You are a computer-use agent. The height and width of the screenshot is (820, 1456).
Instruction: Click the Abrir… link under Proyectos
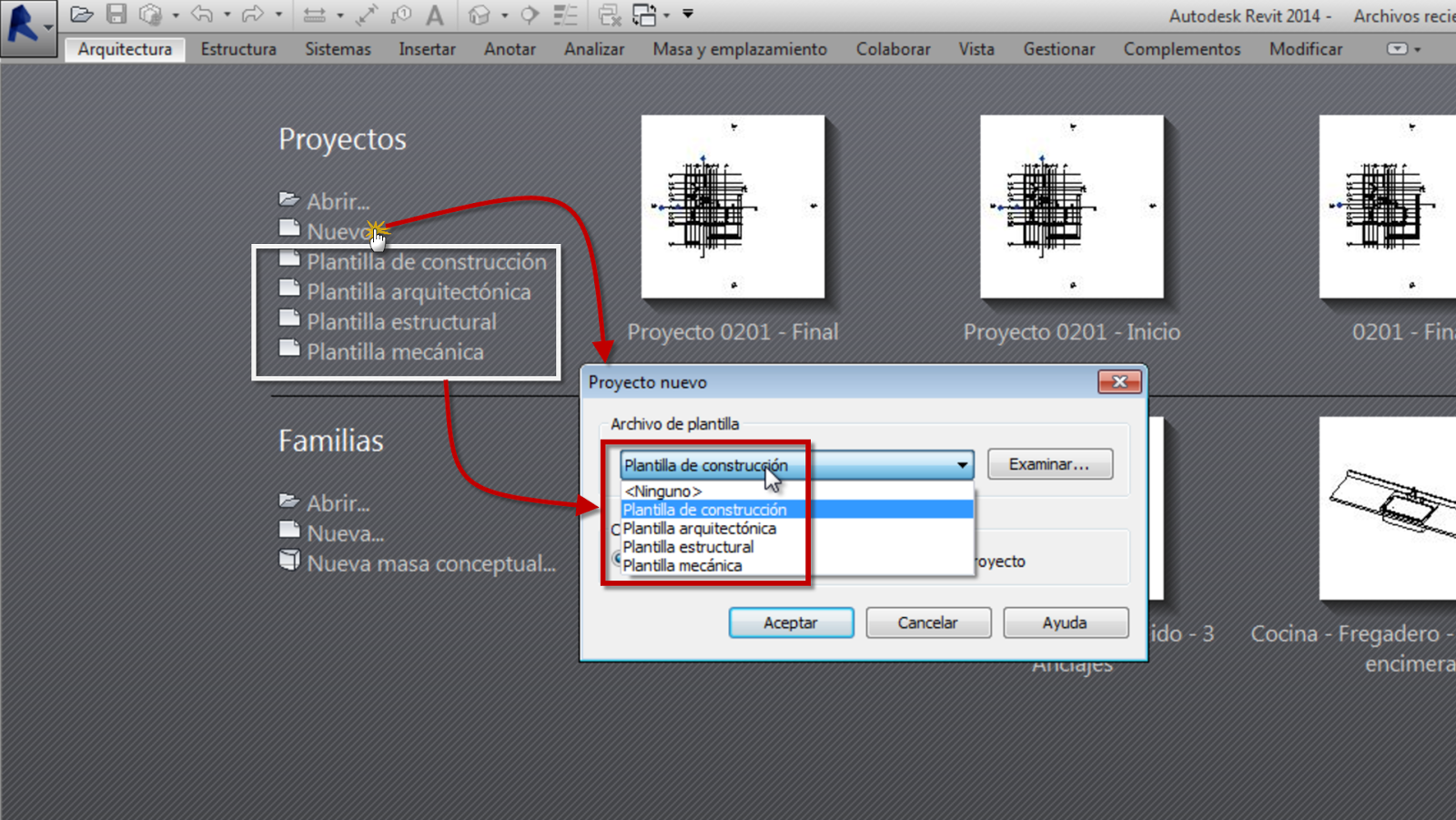pyautogui.click(x=338, y=201)
